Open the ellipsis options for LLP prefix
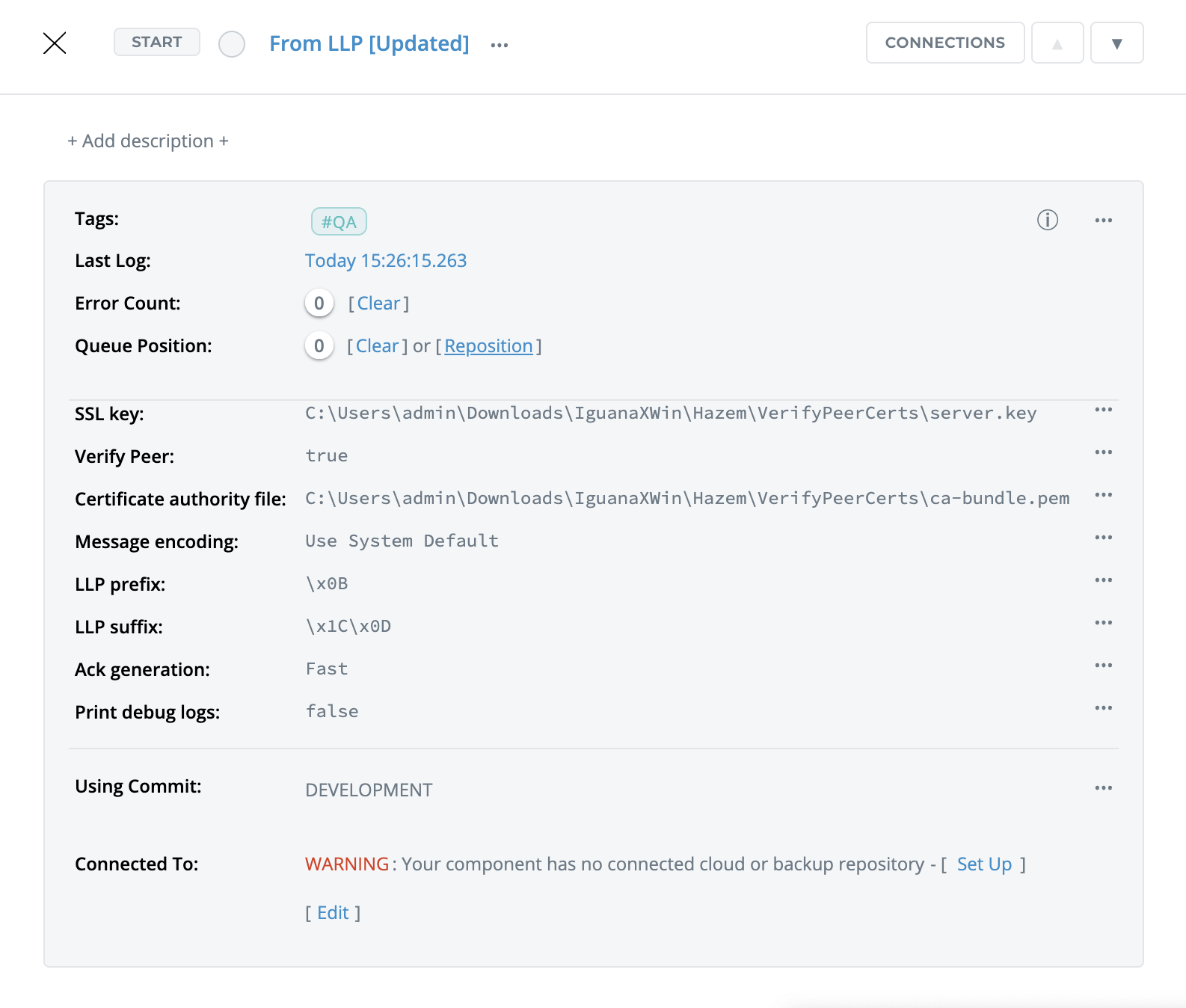 click(x=1103, y=580)
